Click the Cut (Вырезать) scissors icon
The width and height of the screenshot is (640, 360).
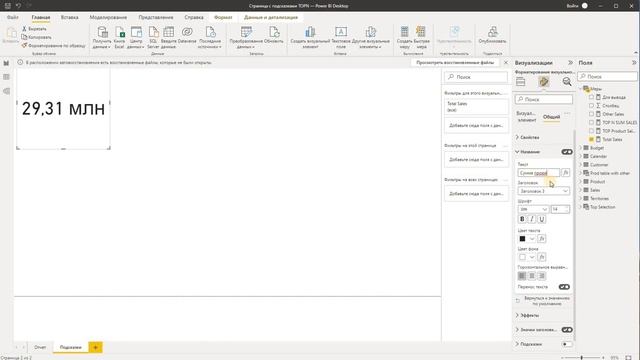24,29
